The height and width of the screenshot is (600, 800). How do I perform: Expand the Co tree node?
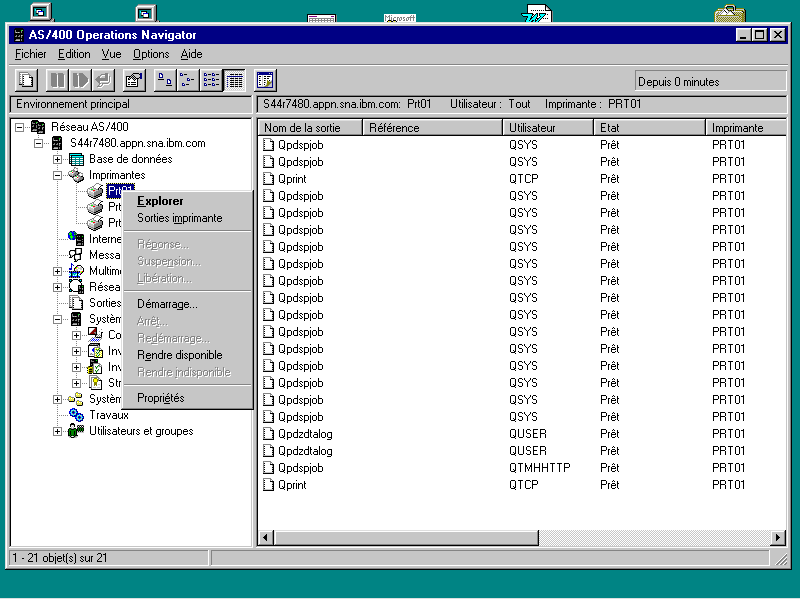(x=77, y=335)
